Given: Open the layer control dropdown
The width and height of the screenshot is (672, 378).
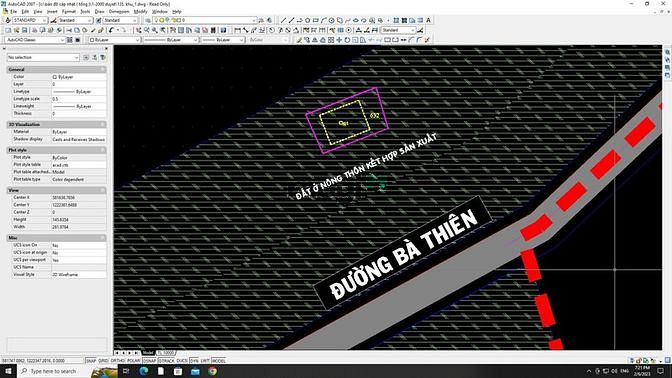Looking at the screenshot, I should [x=205, y=20].
